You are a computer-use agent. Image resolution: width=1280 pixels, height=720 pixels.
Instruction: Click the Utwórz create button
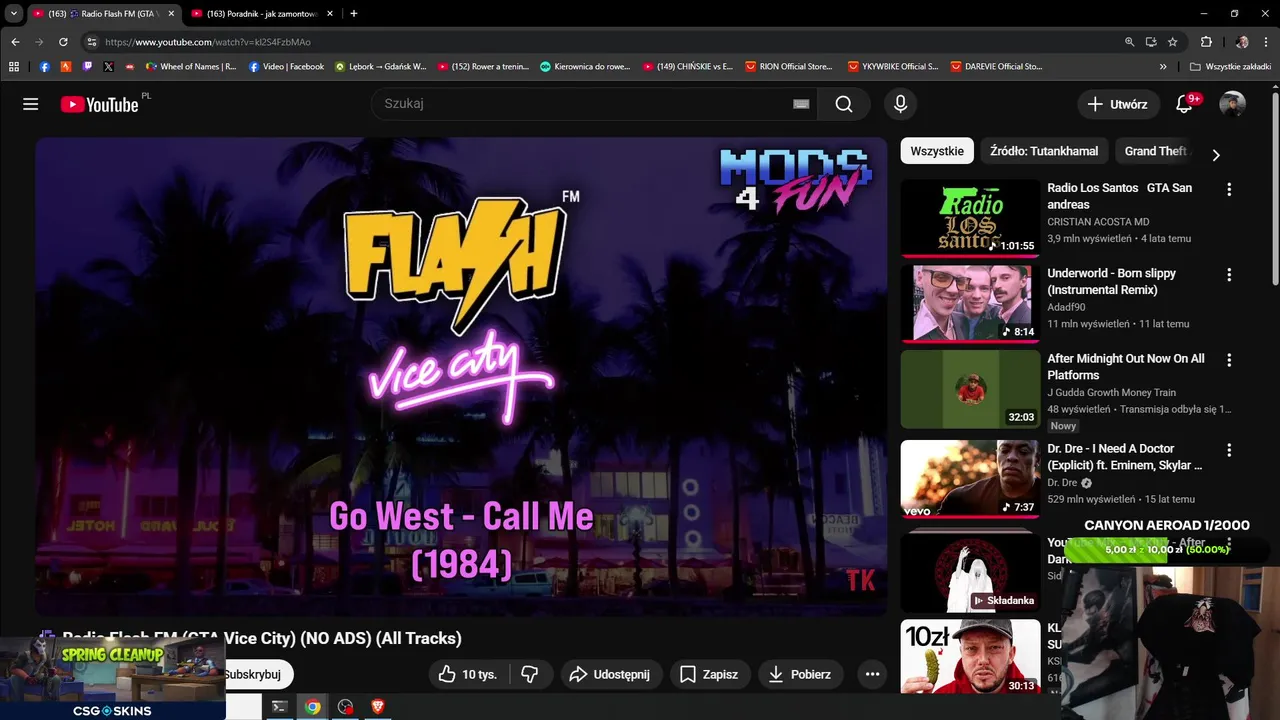pyautogui.click(x=1118, y=104)
